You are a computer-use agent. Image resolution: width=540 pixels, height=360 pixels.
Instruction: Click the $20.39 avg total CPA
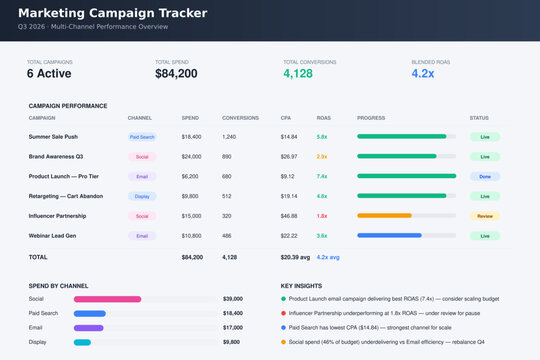click(x=295, y=257)
